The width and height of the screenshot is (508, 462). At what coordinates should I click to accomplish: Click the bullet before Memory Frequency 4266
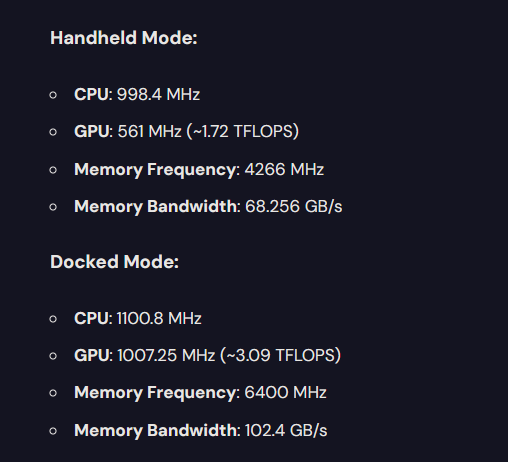53,170
